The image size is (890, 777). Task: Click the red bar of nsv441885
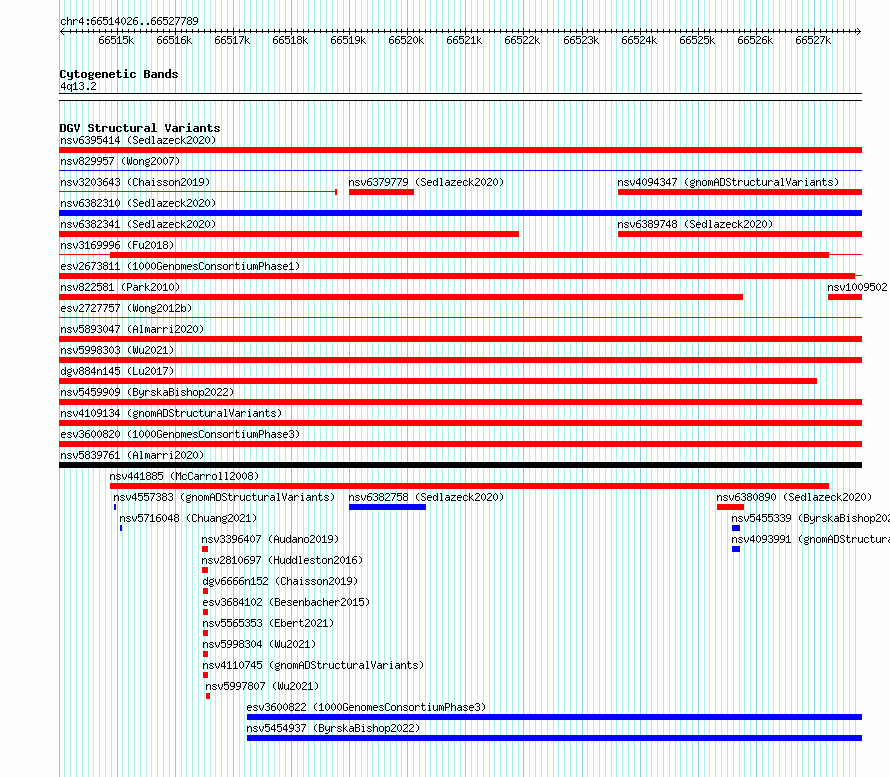[469, 486]
